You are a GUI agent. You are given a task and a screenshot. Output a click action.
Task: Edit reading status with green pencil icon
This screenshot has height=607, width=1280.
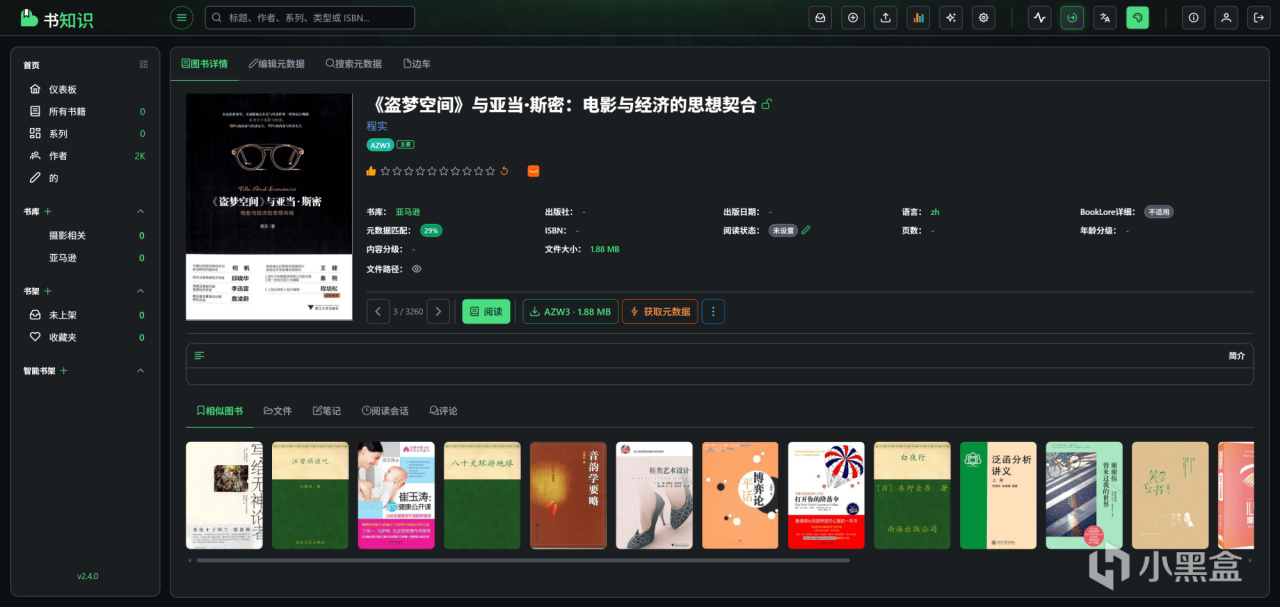pyautogui.click(x=806, y=230)
